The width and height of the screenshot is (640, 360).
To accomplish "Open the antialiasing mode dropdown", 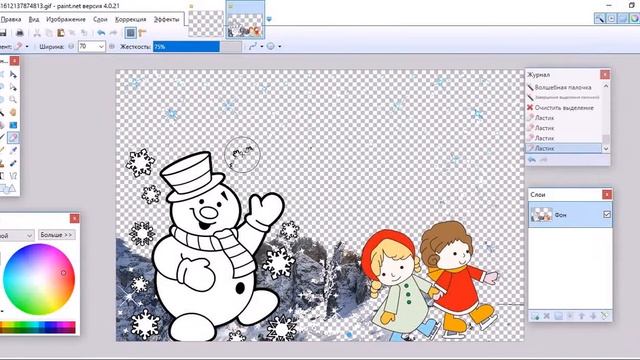I will 255,47.
